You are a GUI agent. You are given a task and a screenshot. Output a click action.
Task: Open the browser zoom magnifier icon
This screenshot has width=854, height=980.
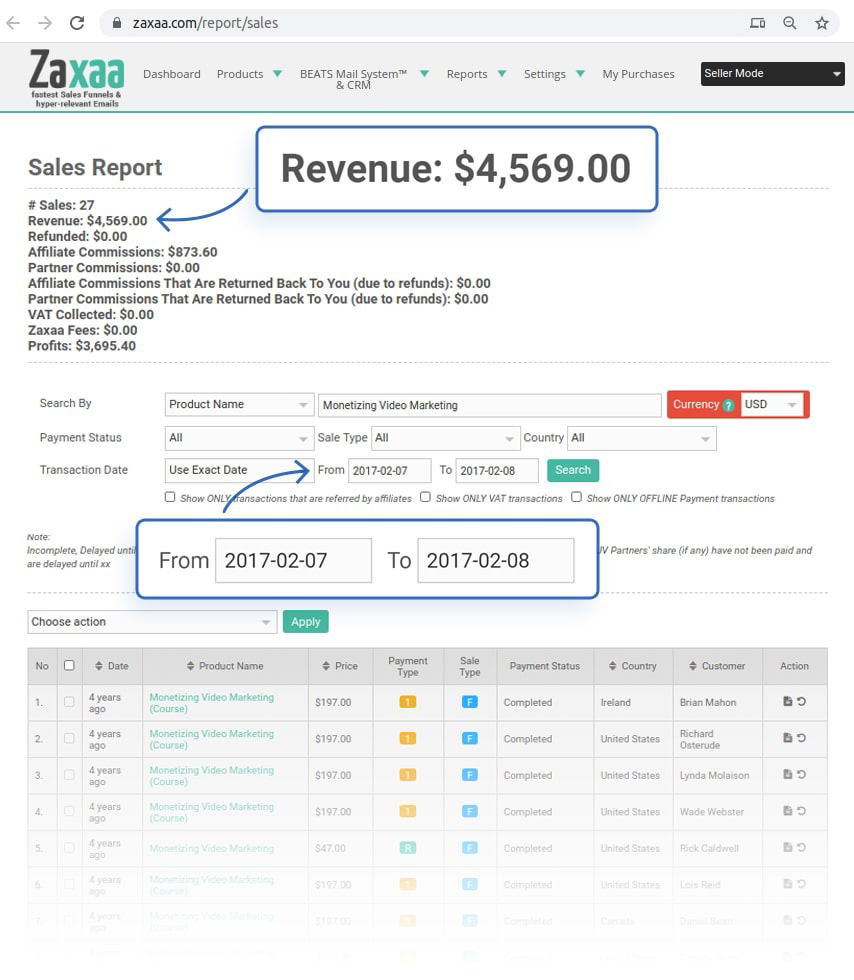point(790,23)
